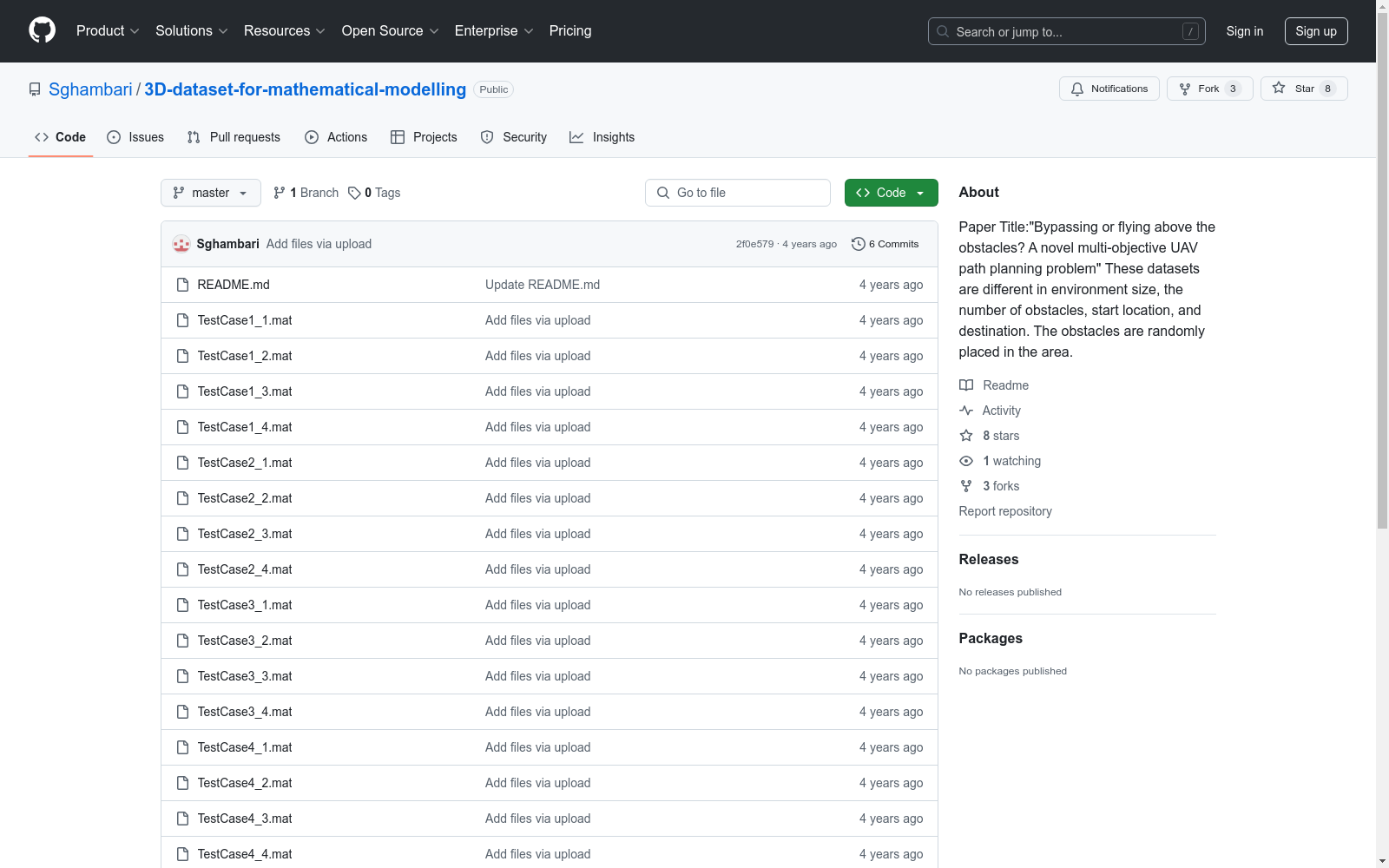Image resolution: width=1389 pixels, height=868 pixels.
Task: Open the master branch dropdown
Action: [211, 193]
